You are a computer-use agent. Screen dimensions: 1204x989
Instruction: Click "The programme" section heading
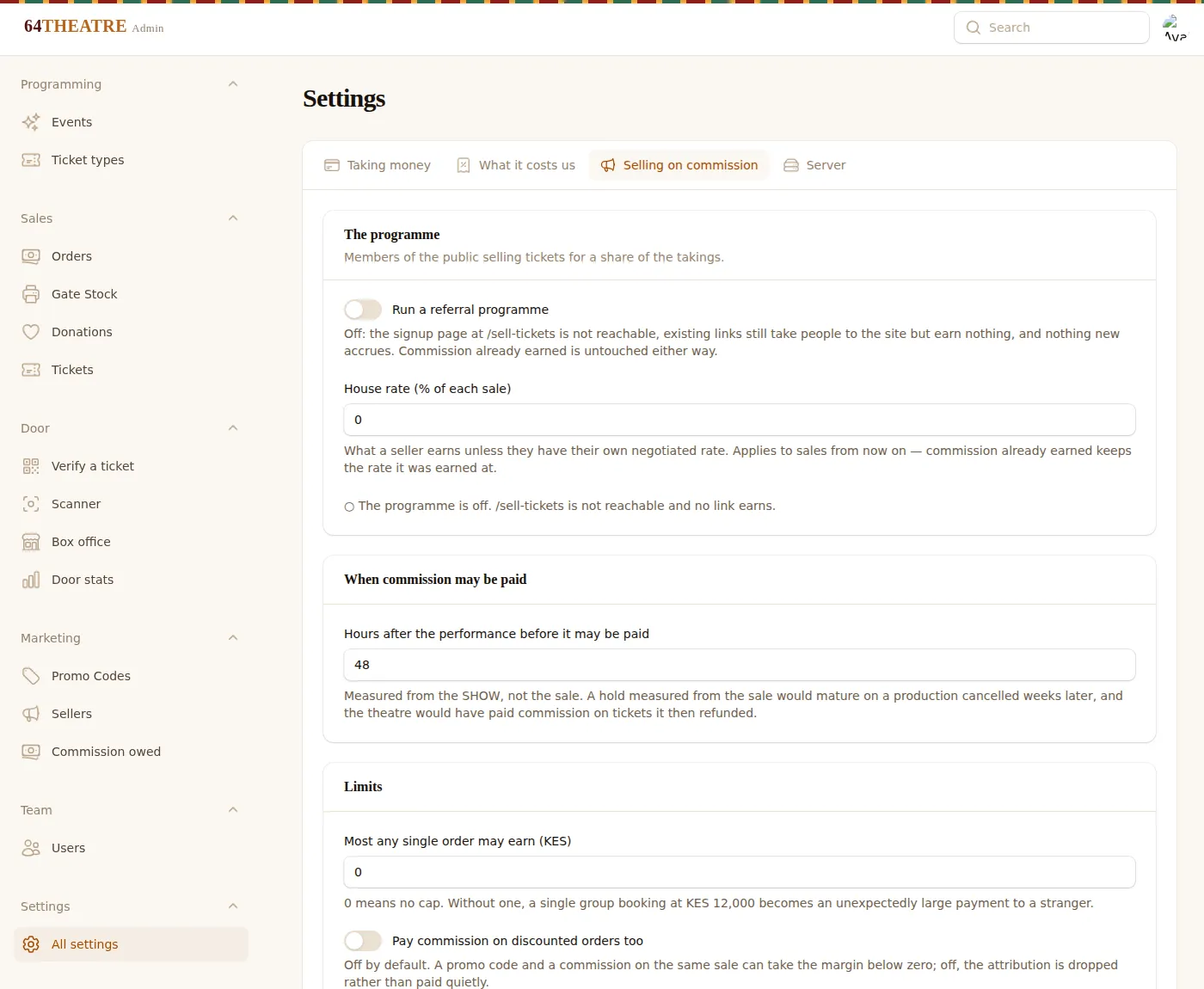click(x=391, y=235)
